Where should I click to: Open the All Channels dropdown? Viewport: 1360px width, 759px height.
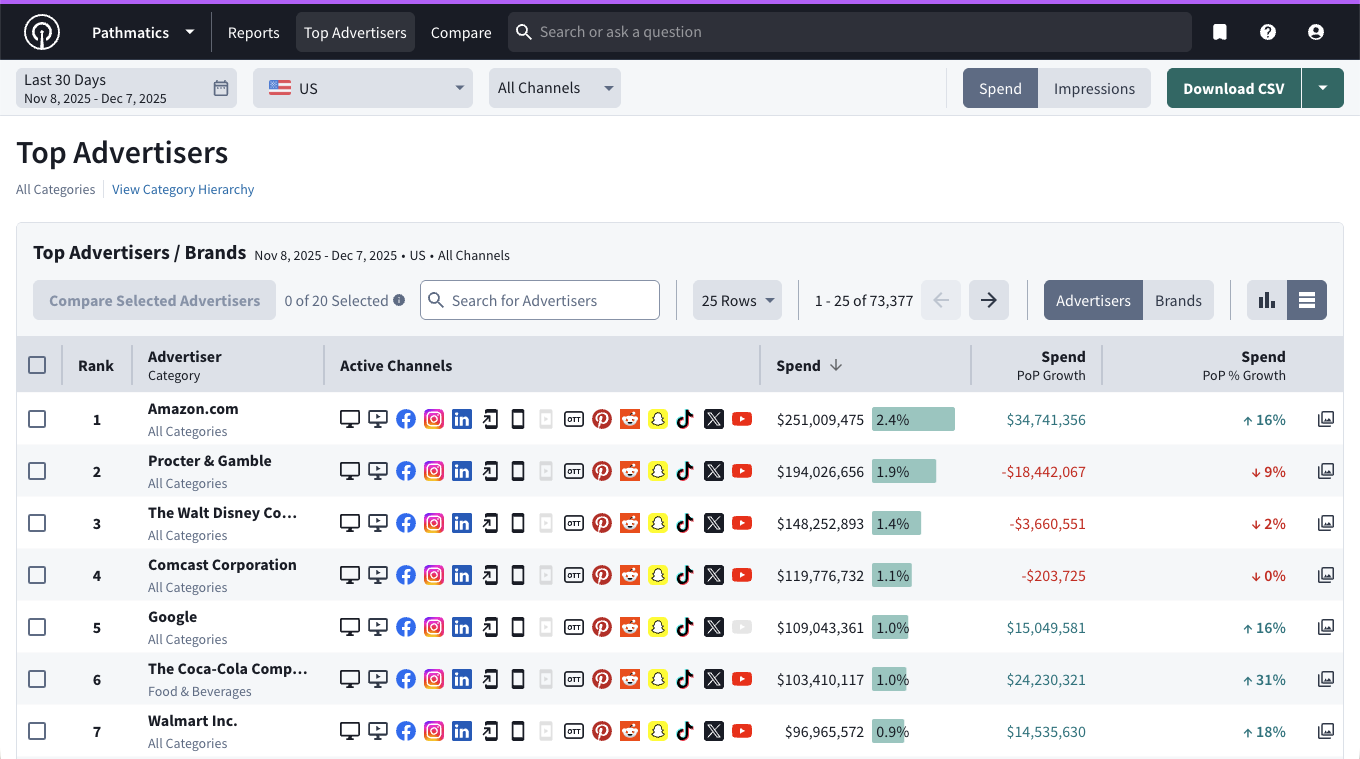tap(555, 88)
